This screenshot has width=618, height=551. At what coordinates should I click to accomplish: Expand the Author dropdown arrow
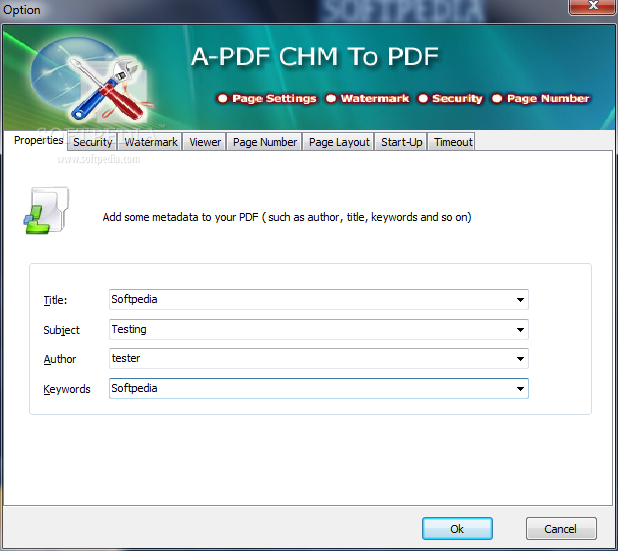tap(520, 359)
